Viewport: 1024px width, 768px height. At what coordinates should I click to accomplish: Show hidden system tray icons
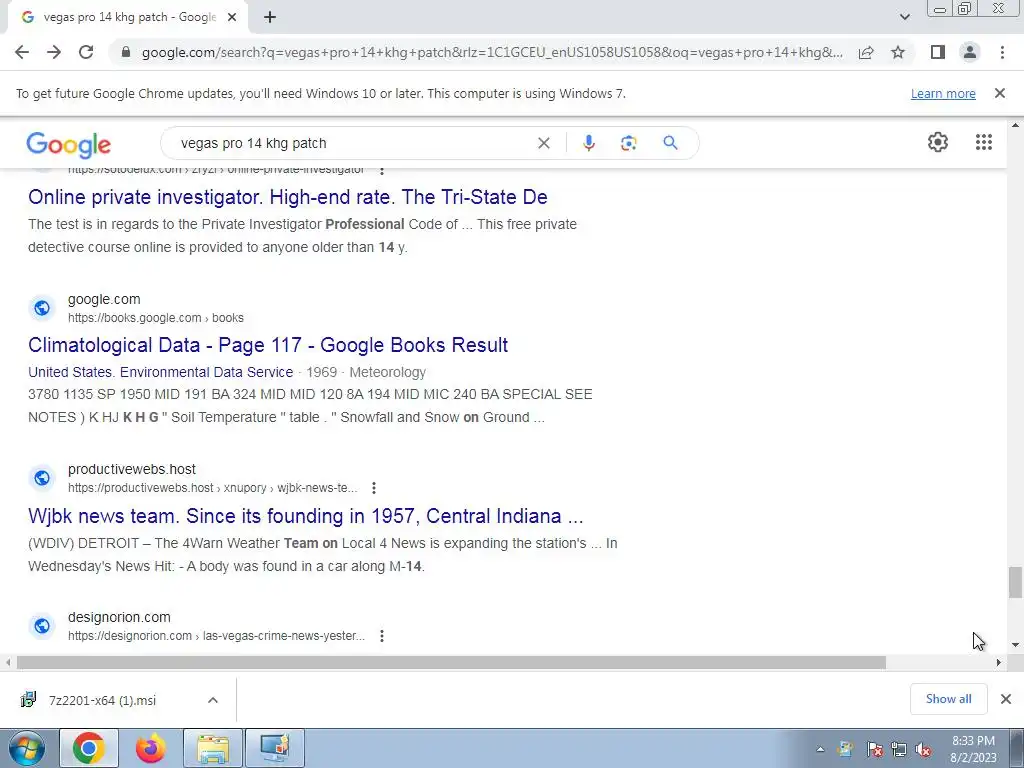click(820, 750)
